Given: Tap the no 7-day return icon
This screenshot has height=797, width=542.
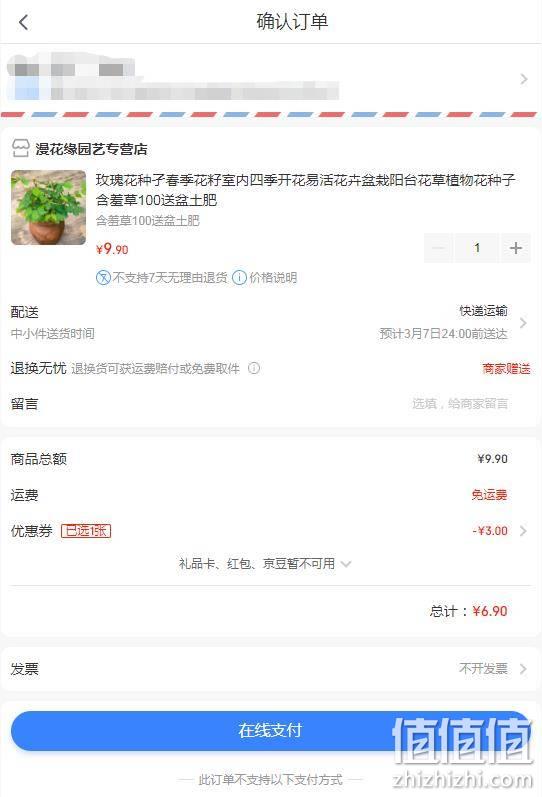Looking at the screenshot, I should pos(103,278).
